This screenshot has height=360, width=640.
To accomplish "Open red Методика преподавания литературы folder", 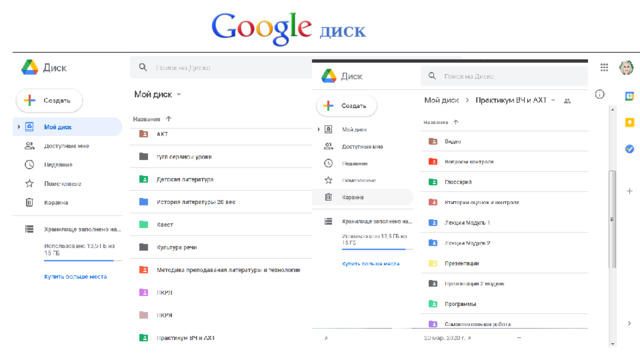I will (x=221, y=270).
